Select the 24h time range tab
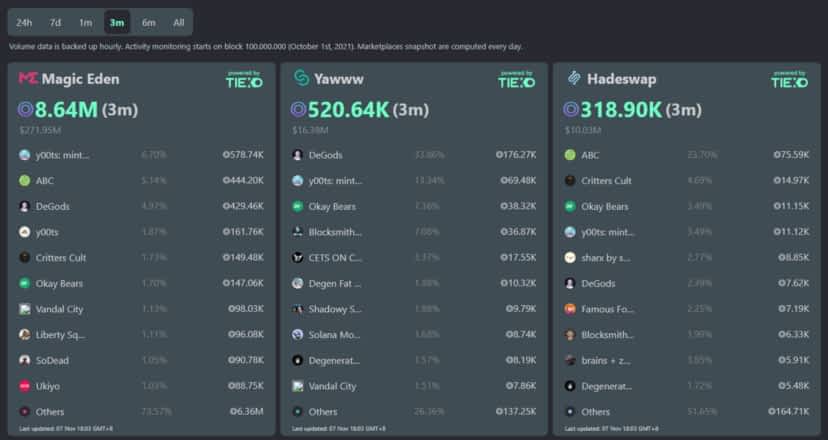 [24, 23]
